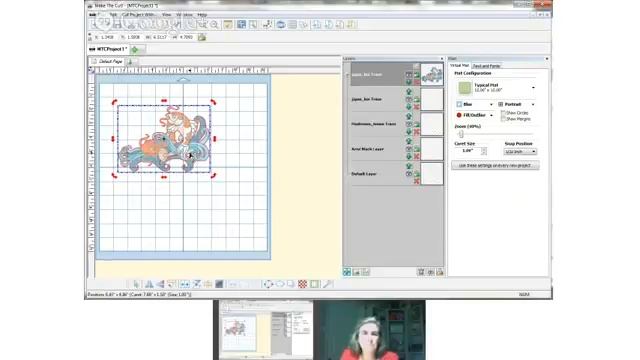Select the pointer tool in bottom toolbar
This screenshot has height=360, width=640.
[x=136, y=284]
